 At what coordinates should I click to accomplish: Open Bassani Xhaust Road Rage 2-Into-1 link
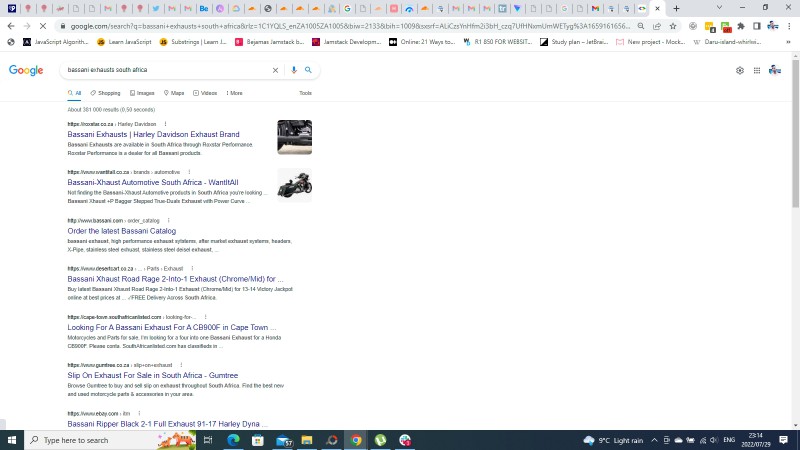pyautogui.click(x=175, y=279)
